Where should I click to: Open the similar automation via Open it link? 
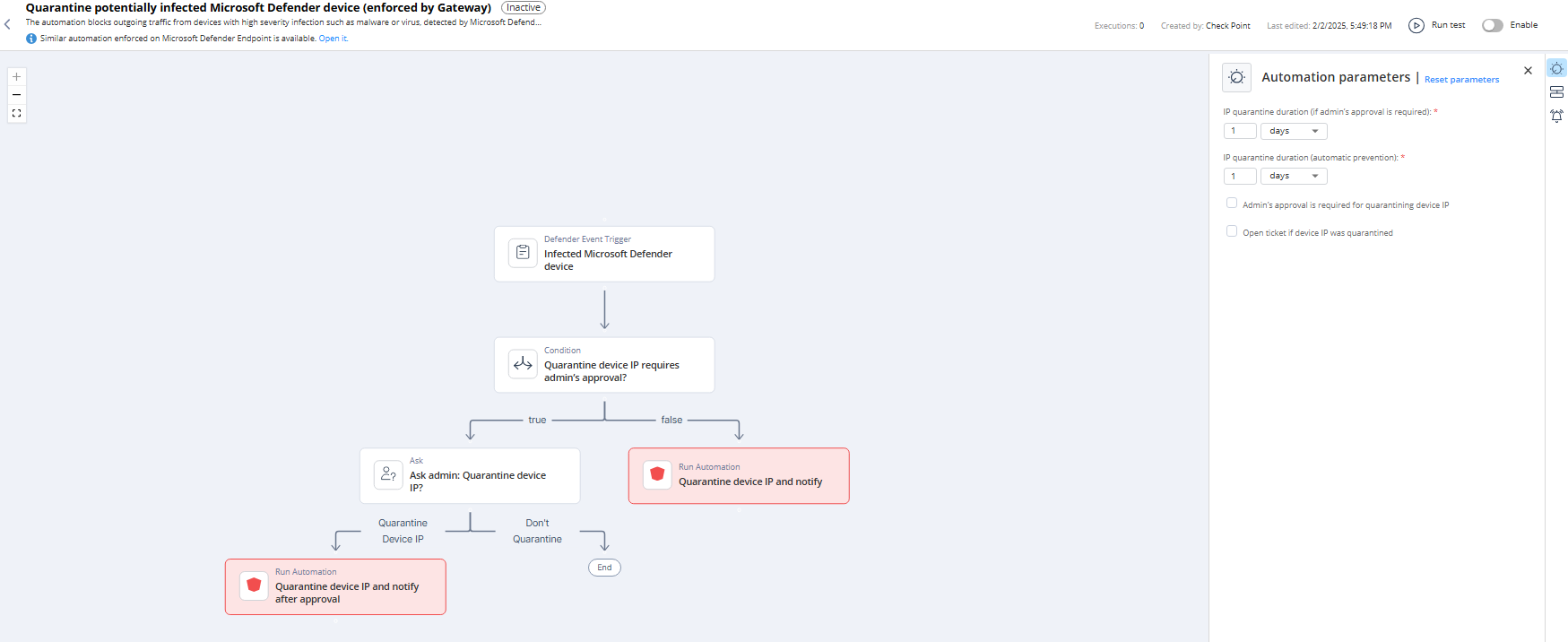[333, 39]
